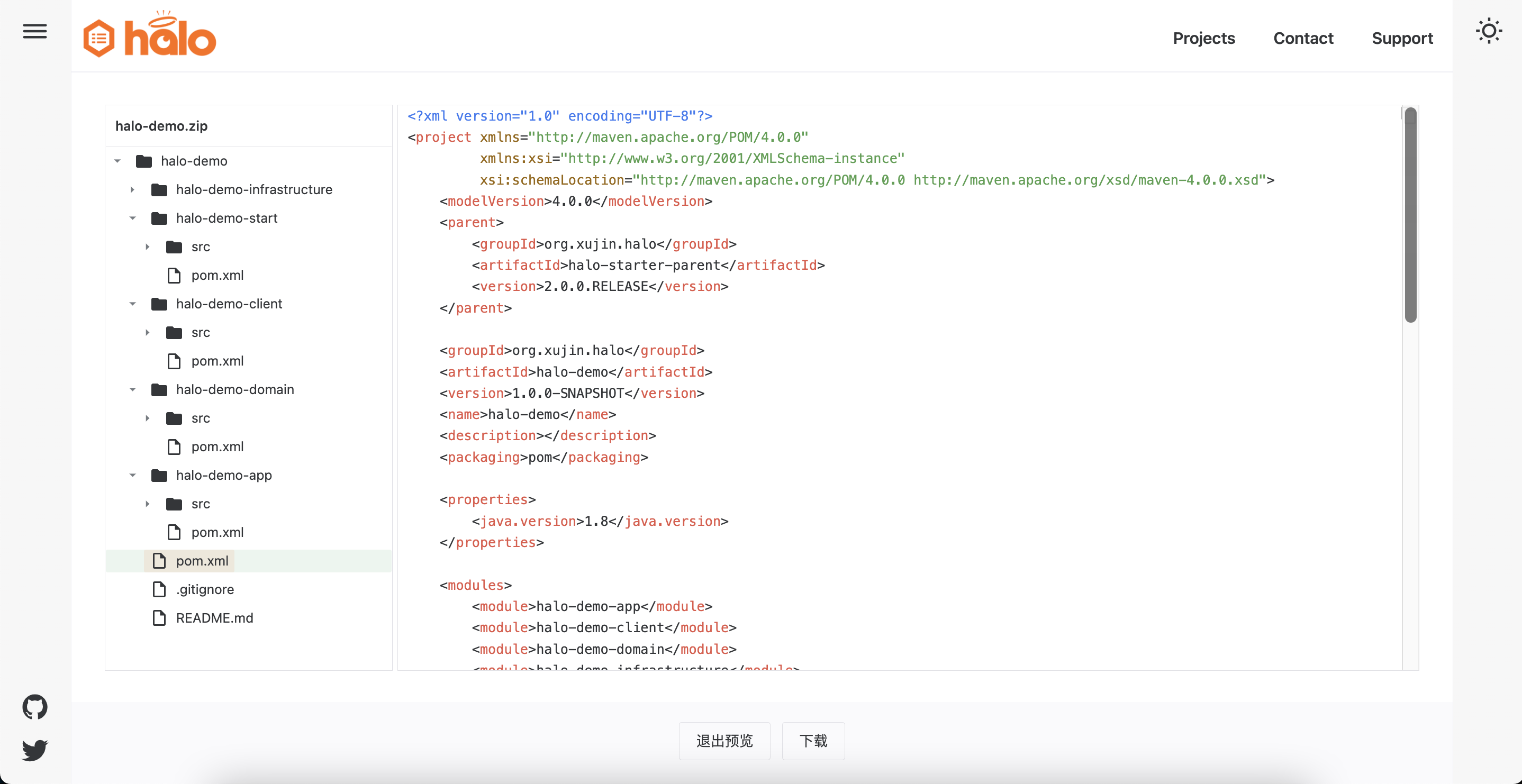The image size is (1522, 784).
Task: Click the README.md file icon
Action: tap(159, 618)
